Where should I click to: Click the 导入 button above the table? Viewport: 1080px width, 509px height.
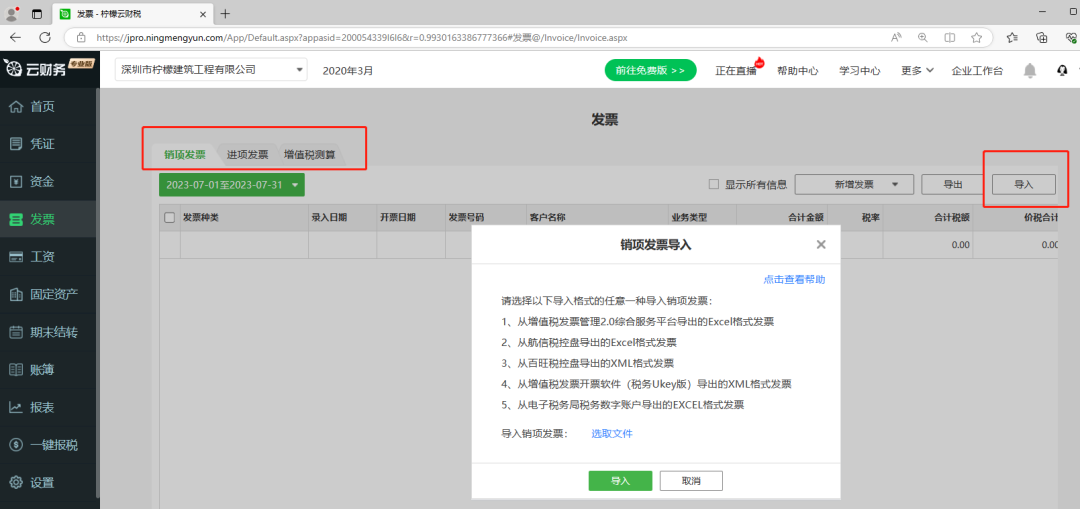coord(1024,185)
